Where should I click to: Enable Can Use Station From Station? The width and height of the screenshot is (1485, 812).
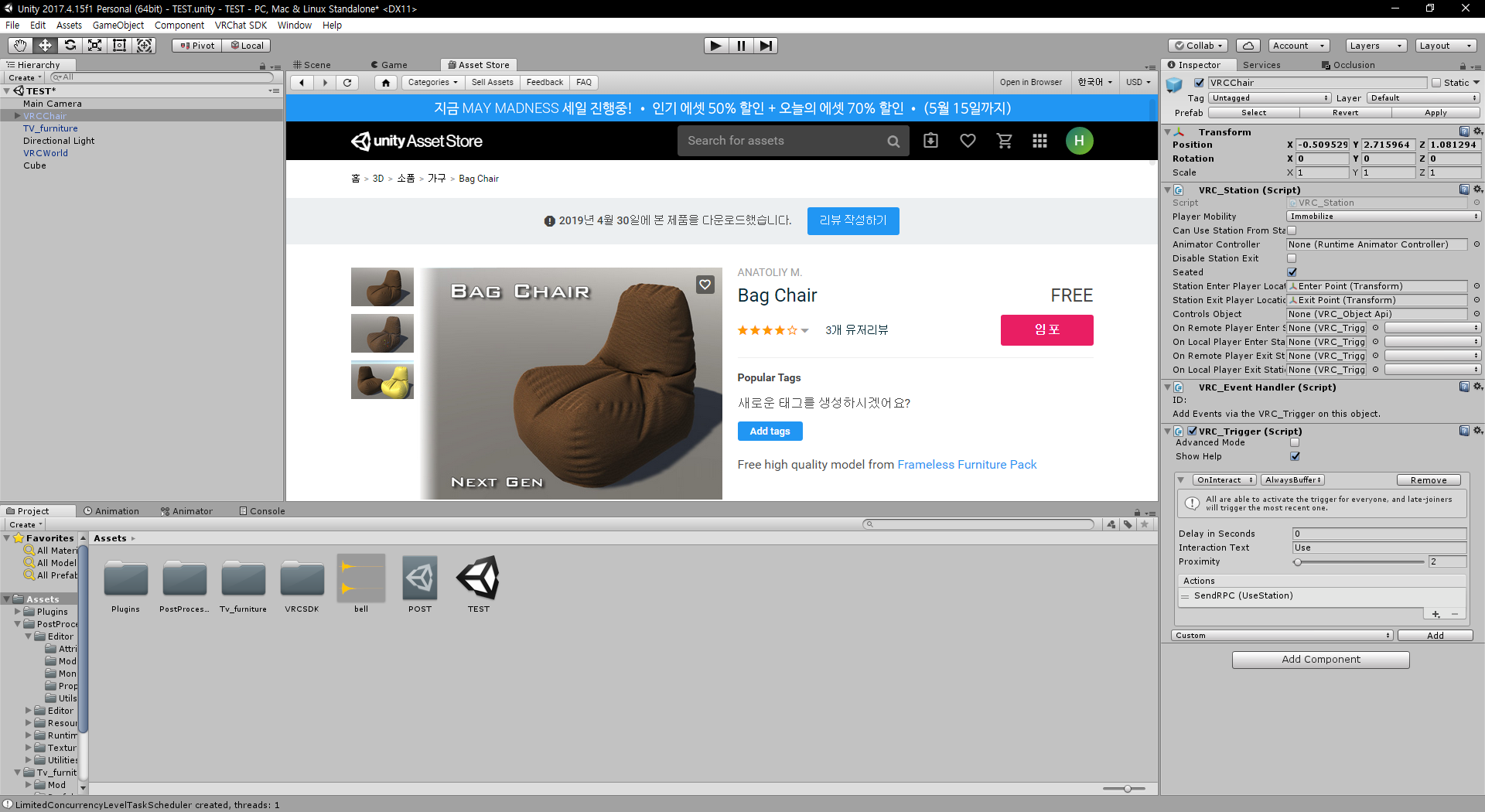pos(1292,230)
